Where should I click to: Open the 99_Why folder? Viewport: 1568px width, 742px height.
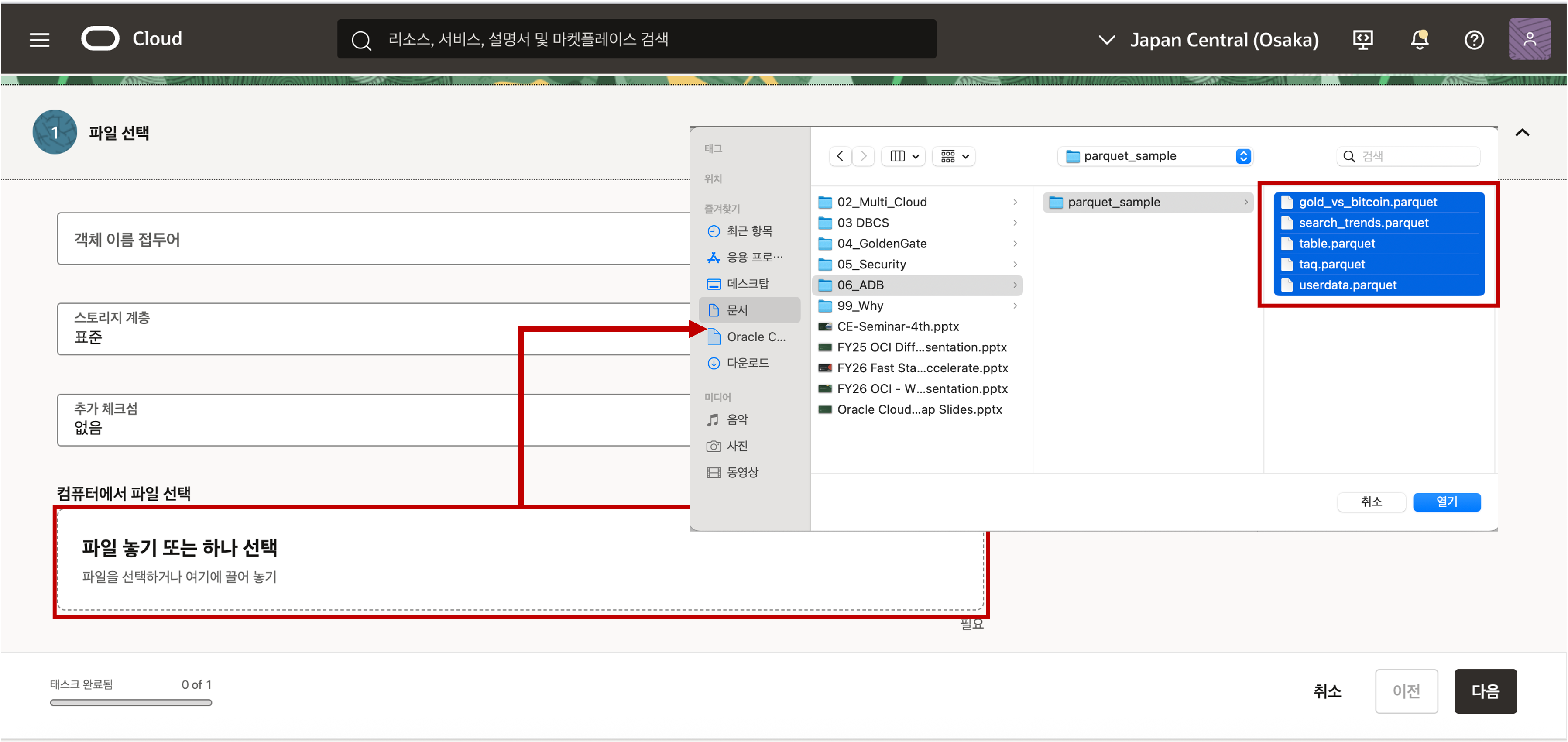(x=918, y=306)
